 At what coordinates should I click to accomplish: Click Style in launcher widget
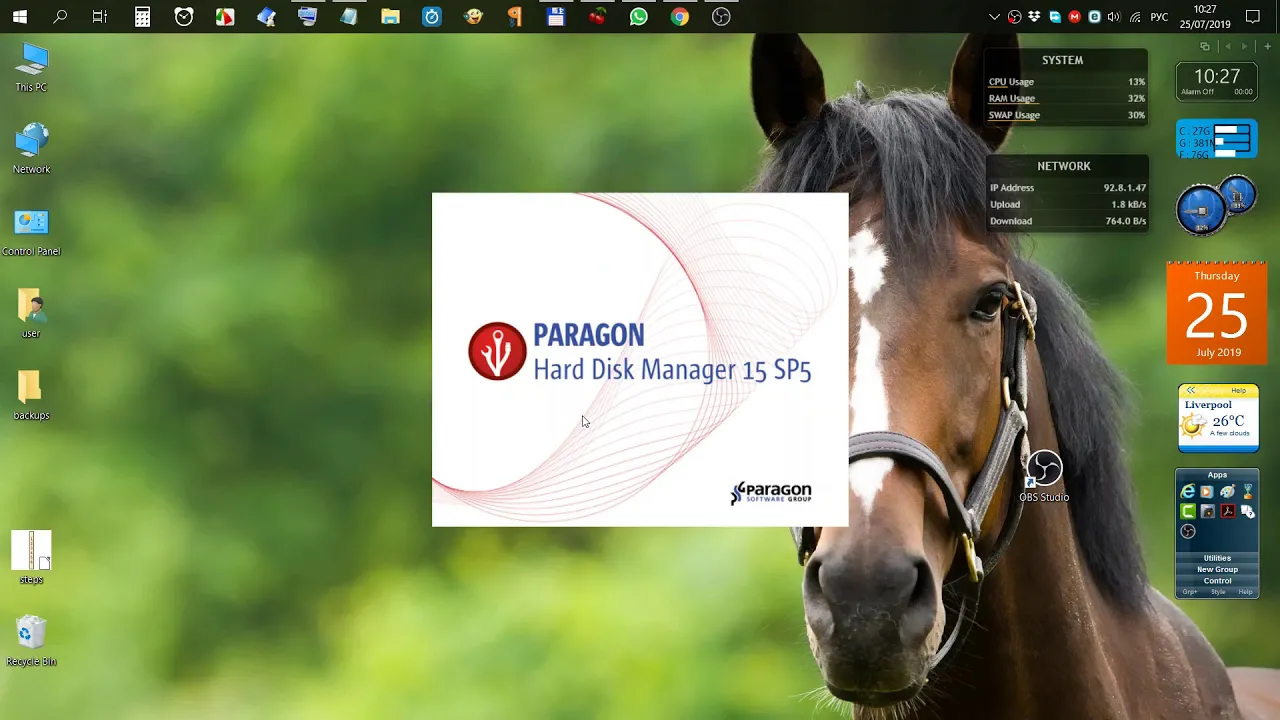click(1218, 592)
